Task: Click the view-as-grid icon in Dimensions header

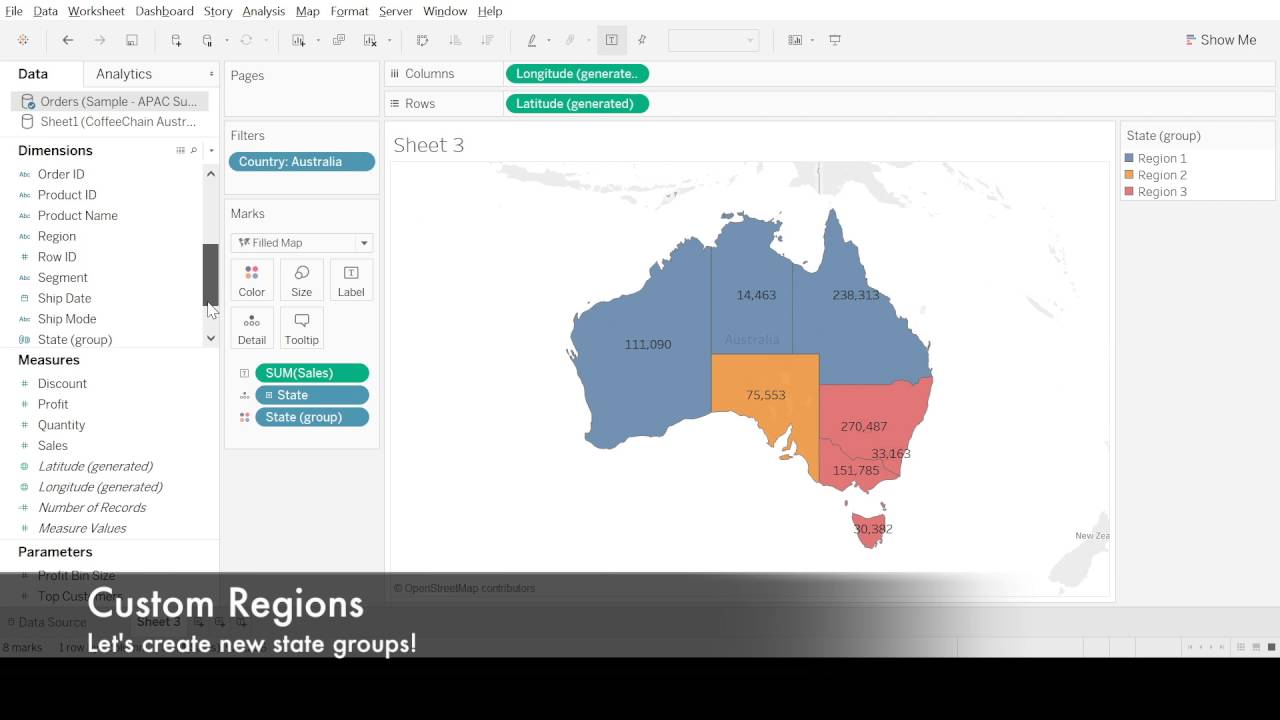Action: pos(180,150)
